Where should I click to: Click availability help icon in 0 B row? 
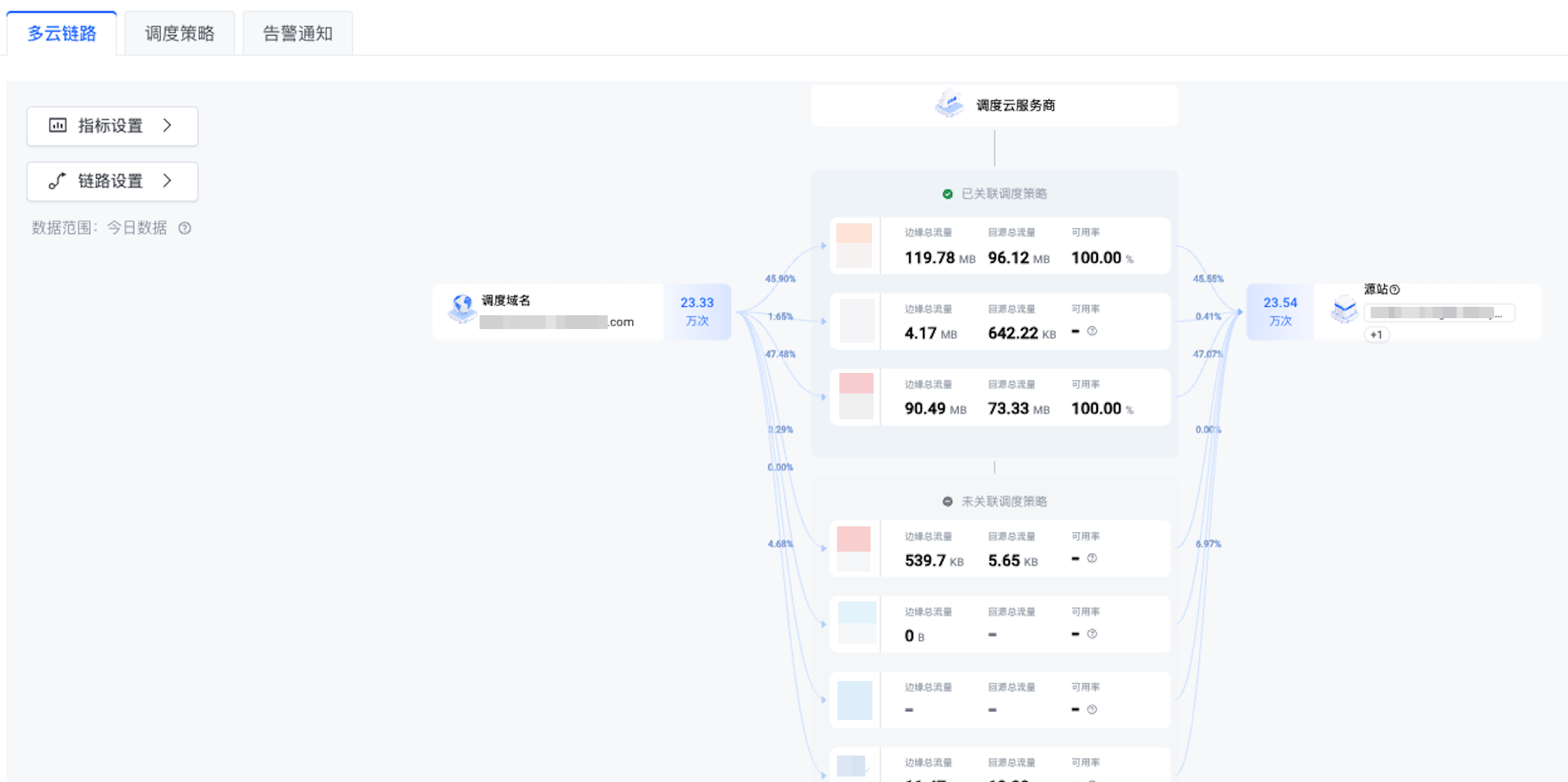coord(1092,633)
